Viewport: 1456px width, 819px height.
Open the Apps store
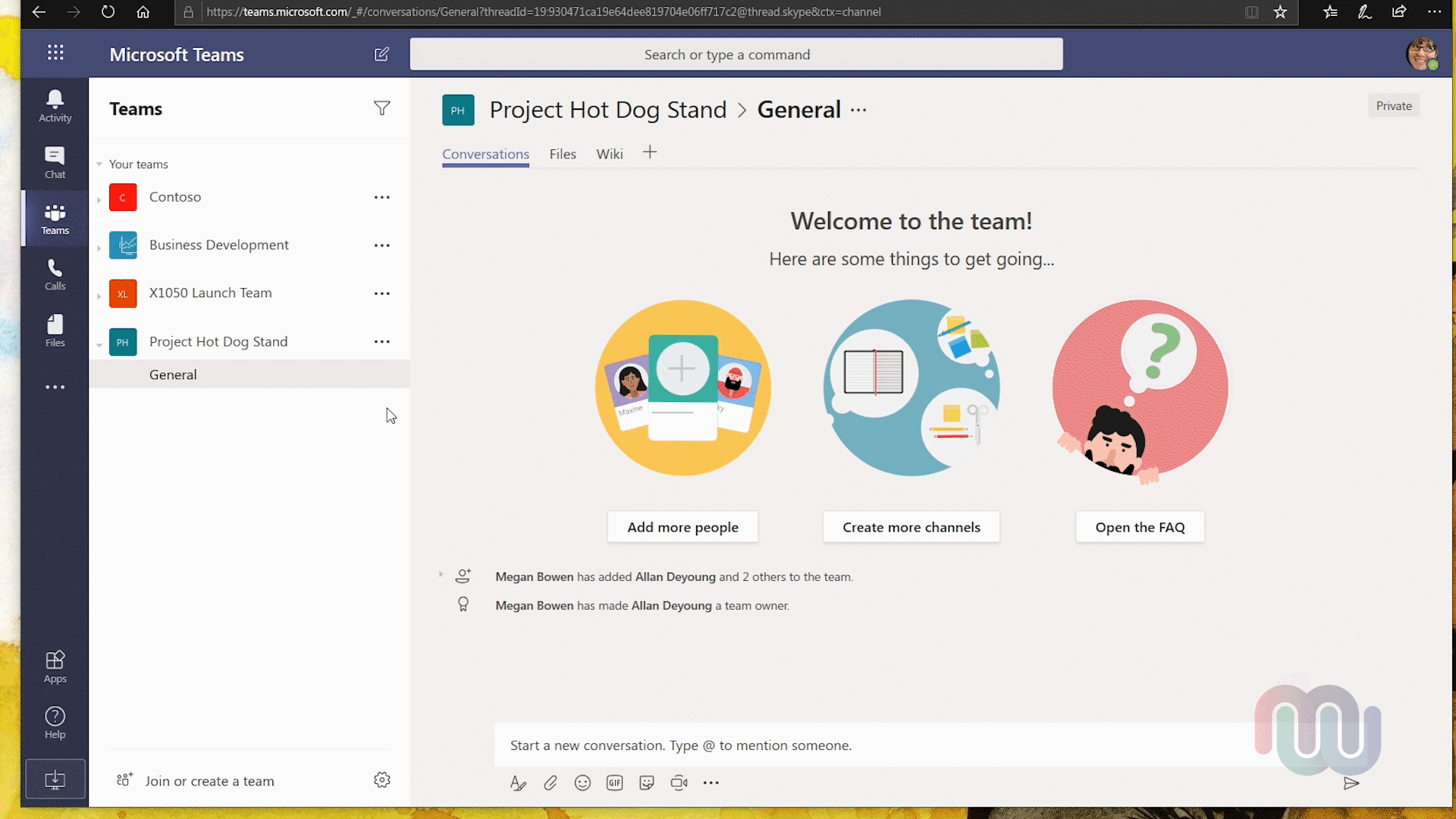[55, 667]
